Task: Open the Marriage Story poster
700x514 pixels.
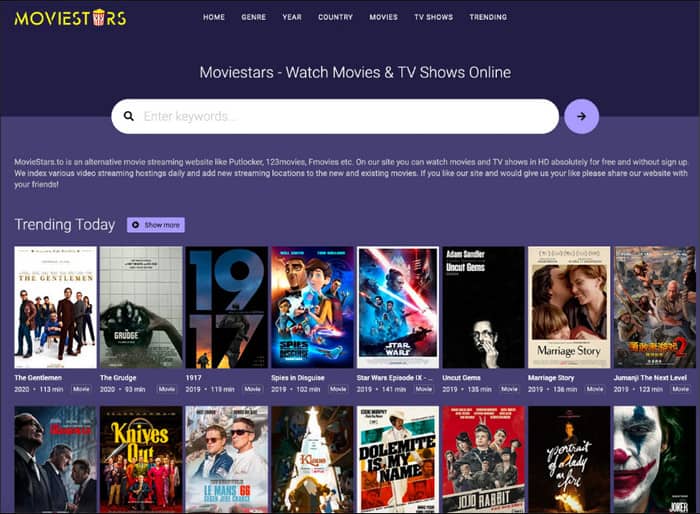Action: click(569, 307)
